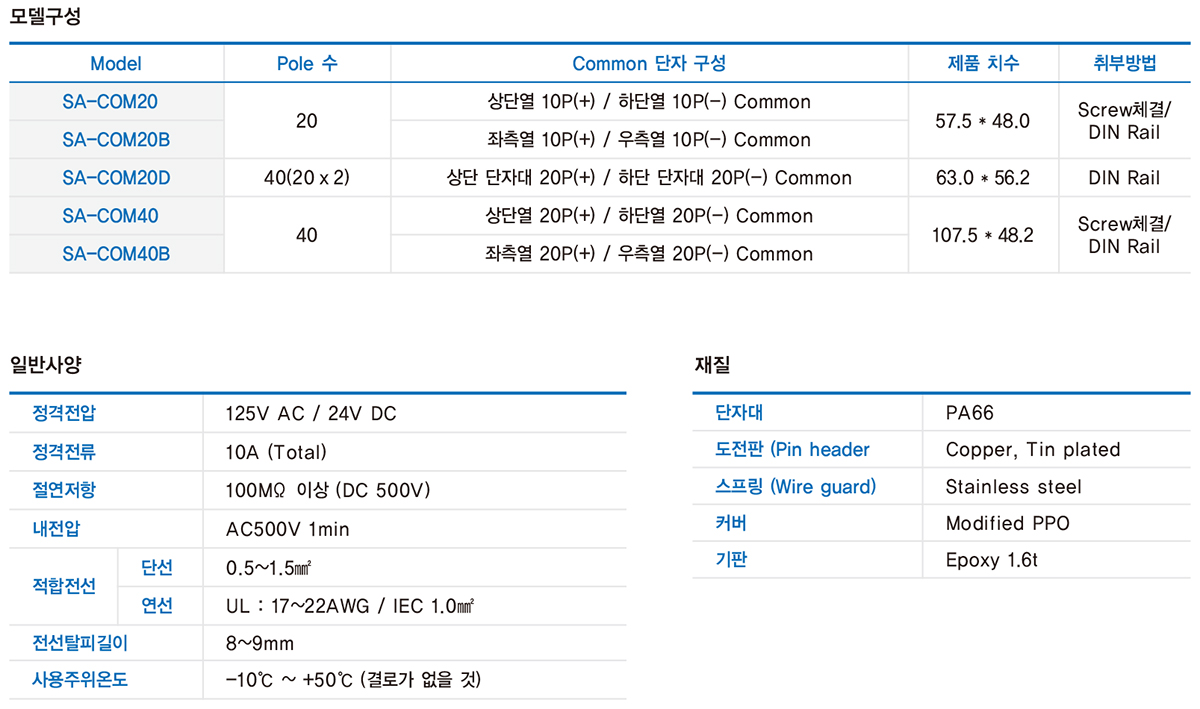This screenshot has width=1200, height=709.
Task: Select the 절연저항 row label
Action: pos(65,490)
